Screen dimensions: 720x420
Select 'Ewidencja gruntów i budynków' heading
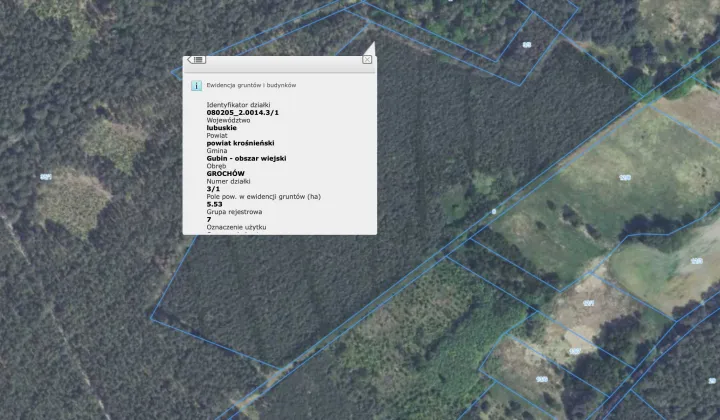pos(251,85)
